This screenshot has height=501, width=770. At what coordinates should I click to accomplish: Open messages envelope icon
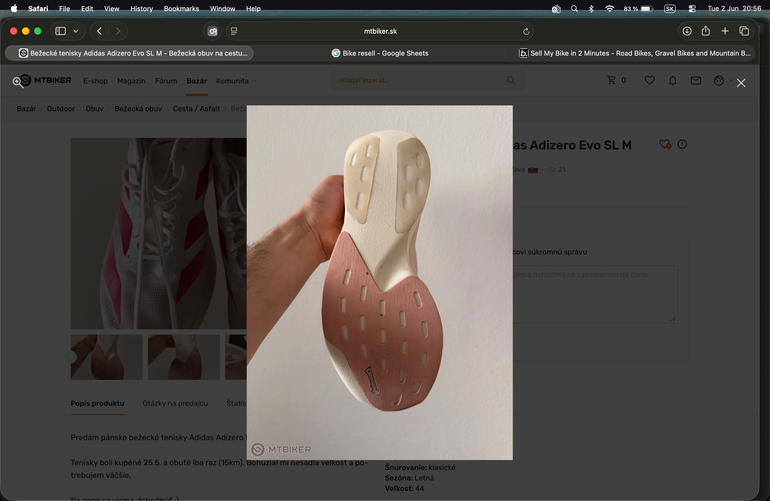pos(696,80)
